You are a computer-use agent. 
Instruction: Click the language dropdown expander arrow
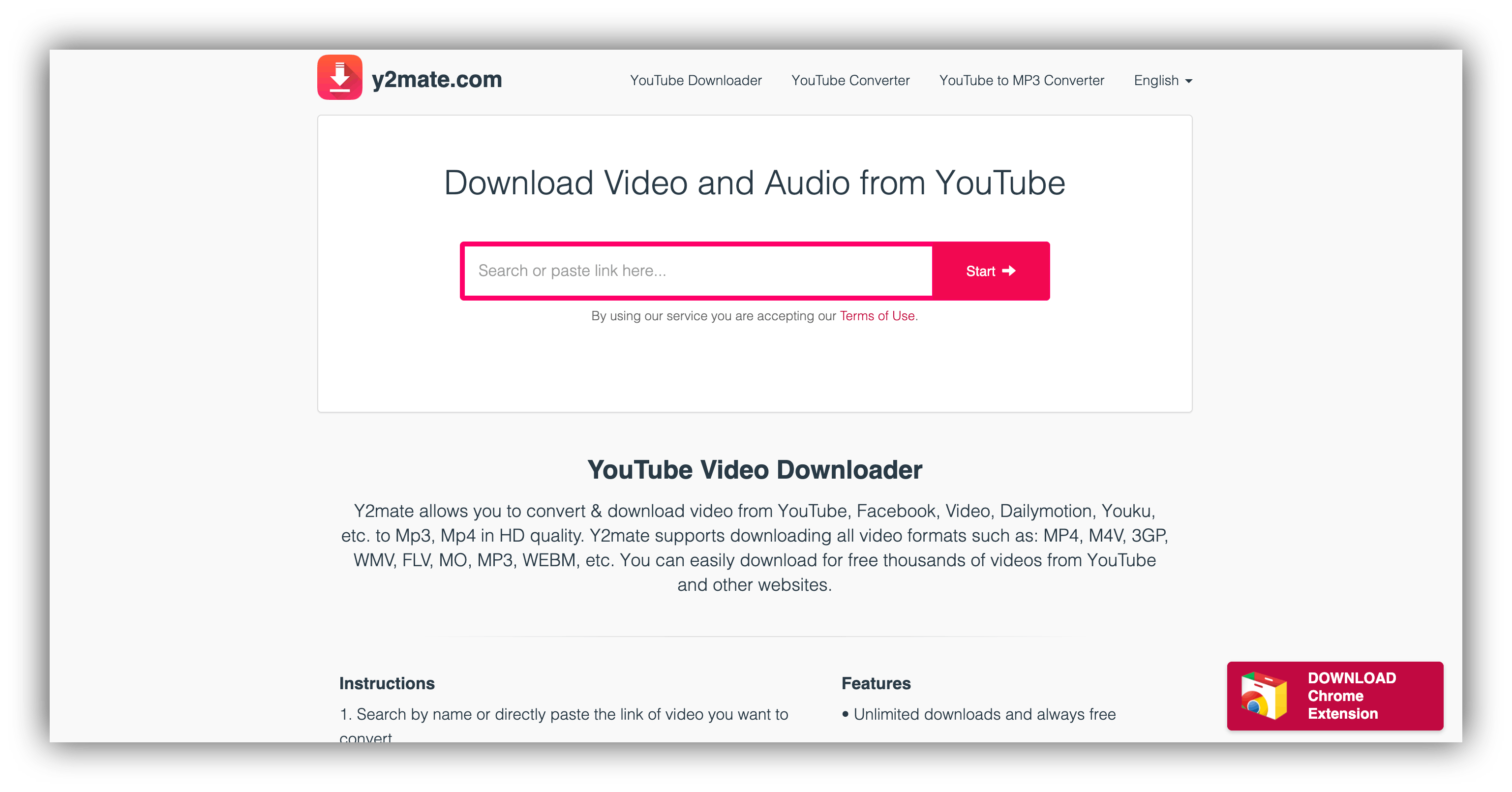click(1191, 81)
